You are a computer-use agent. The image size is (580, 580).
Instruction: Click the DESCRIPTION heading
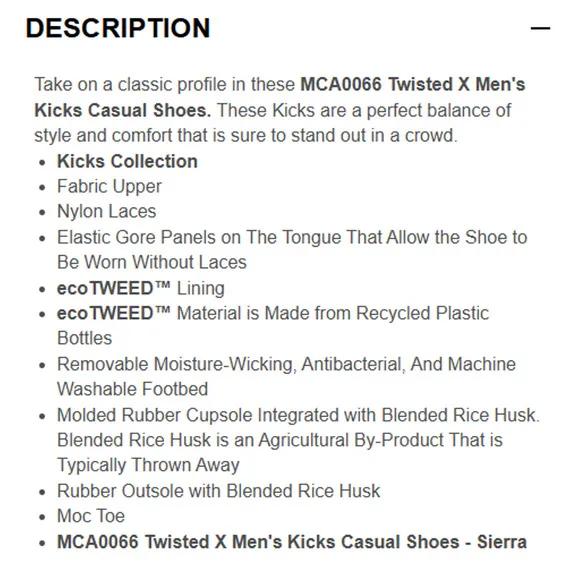coord(118,28)
